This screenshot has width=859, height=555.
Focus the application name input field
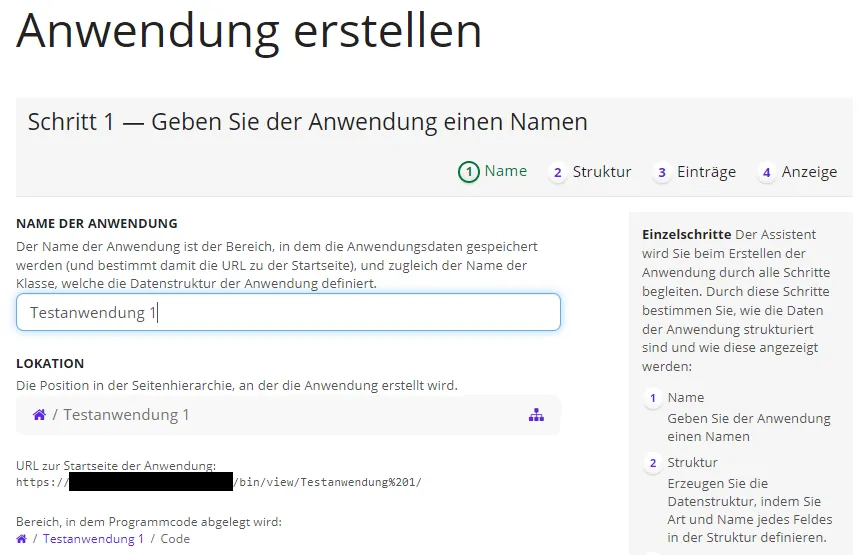[x=288, y=312]
